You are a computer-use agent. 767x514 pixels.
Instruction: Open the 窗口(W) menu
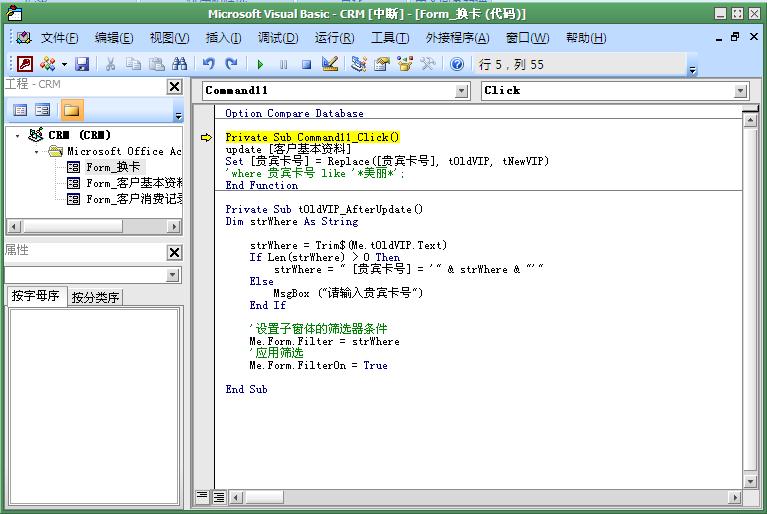pyautogui.click(x=527, y=38)
